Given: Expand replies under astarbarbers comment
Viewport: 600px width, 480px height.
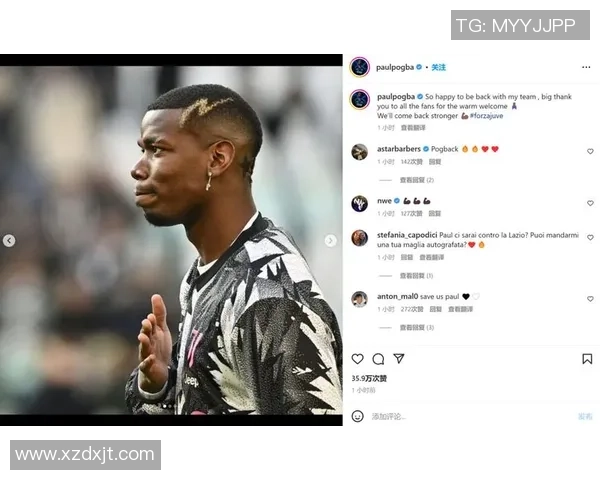Looking at the screenshot, I should point(417,180).
